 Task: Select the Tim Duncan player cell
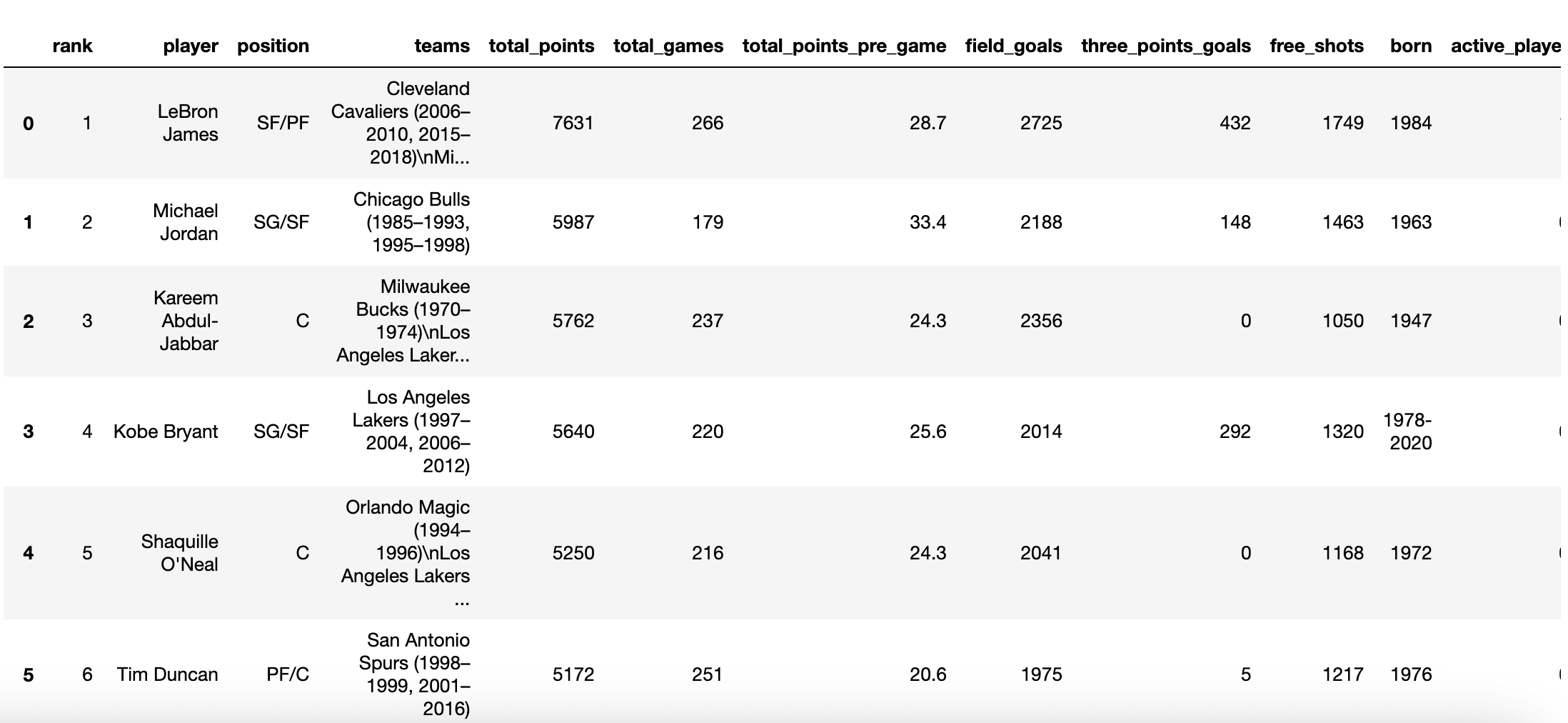click(167, 674)
